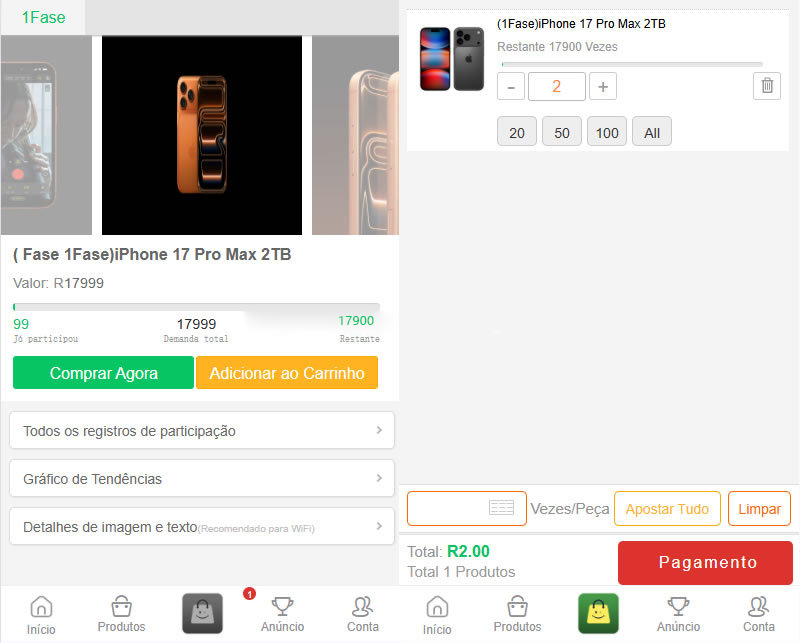The image size is (800, 643).
Task: Select the 100 quantity preset
Action: (x=607, y=132)
